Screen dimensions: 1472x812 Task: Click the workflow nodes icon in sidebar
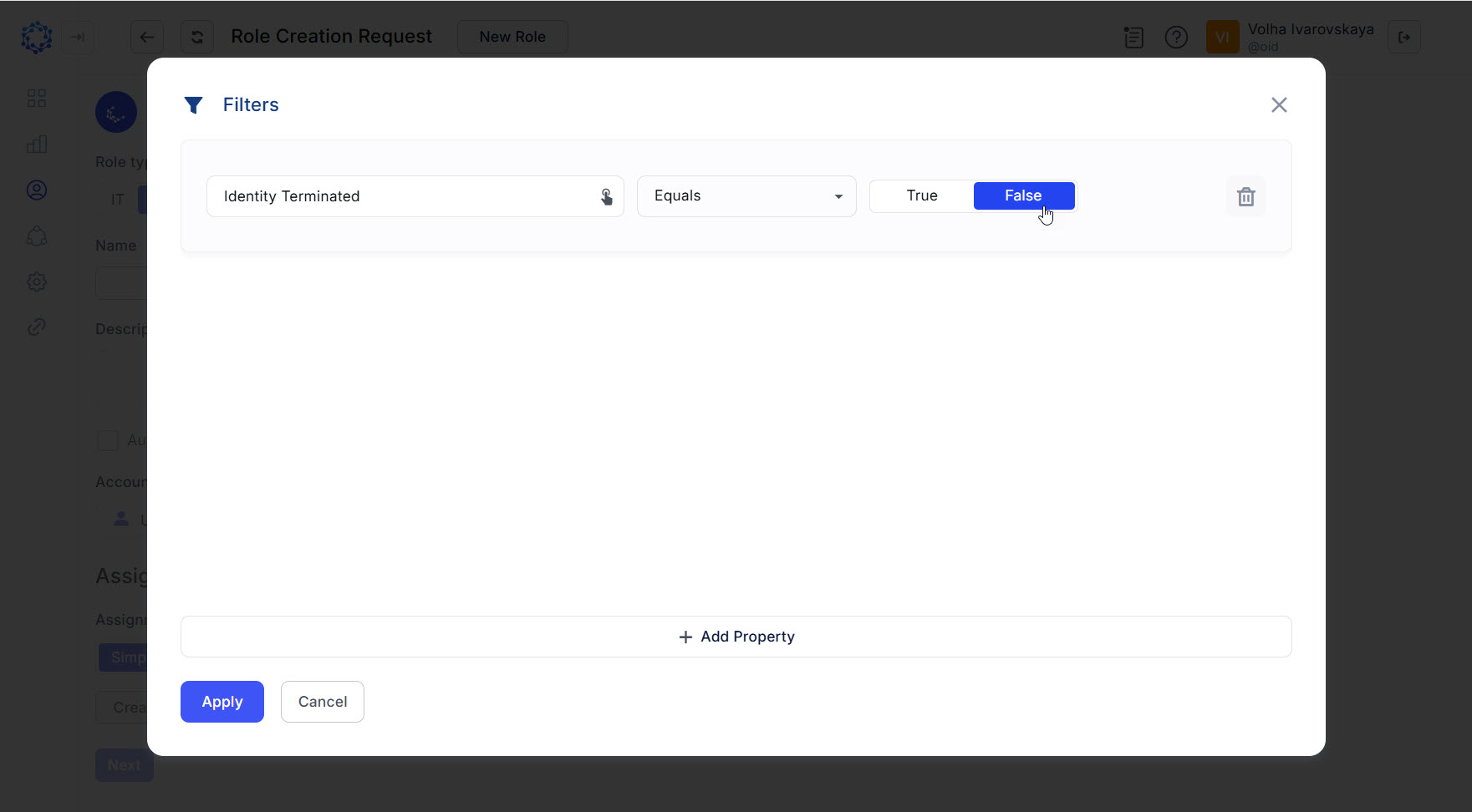pos(37,236)
